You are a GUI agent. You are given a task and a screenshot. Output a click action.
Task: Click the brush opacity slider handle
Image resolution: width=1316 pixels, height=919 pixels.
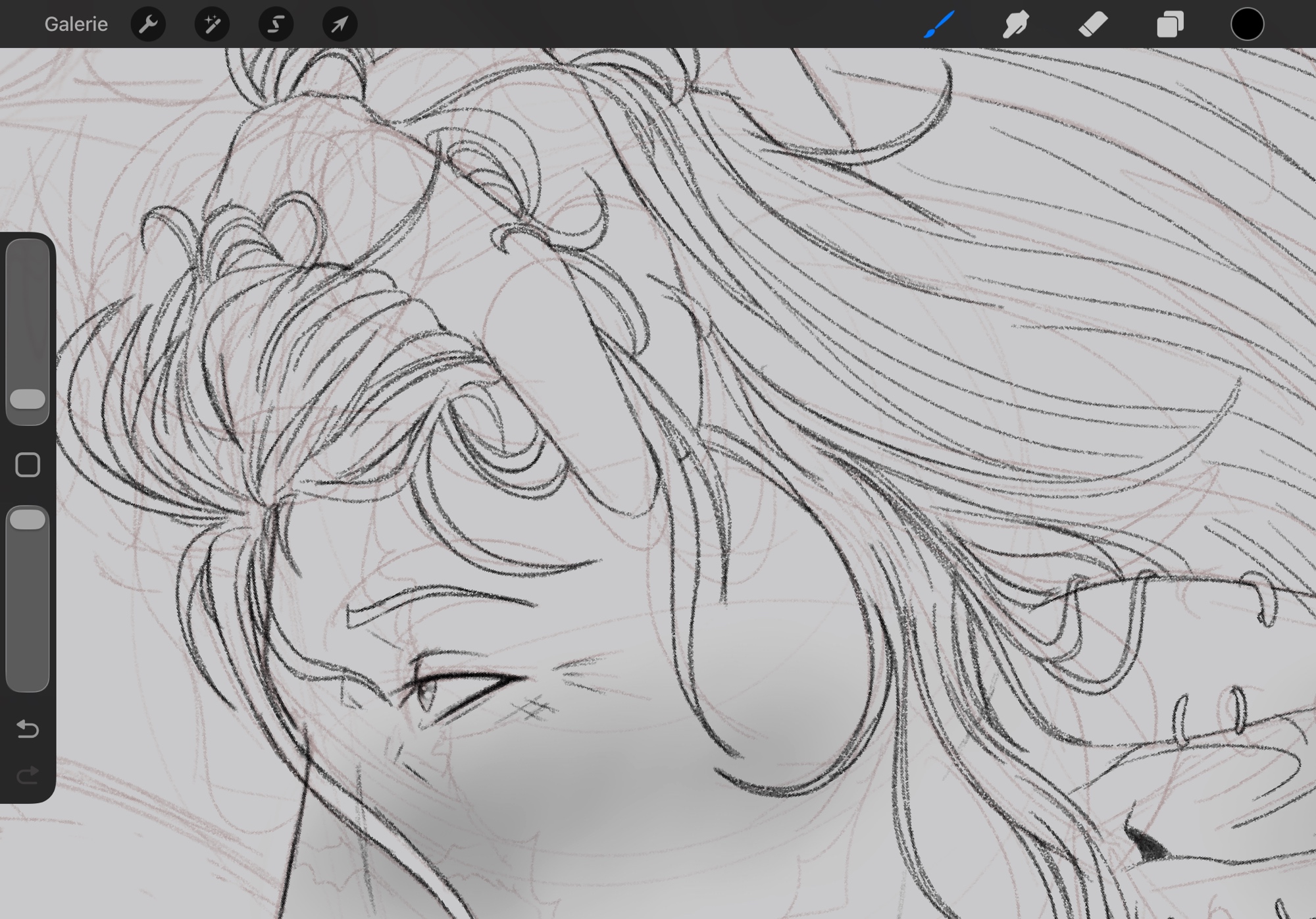[28, 519]
